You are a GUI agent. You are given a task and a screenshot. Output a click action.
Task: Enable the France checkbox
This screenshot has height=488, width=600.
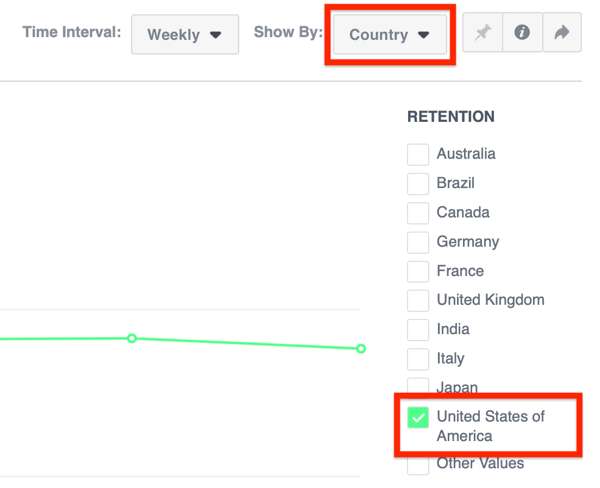click(x=418, y=271)
